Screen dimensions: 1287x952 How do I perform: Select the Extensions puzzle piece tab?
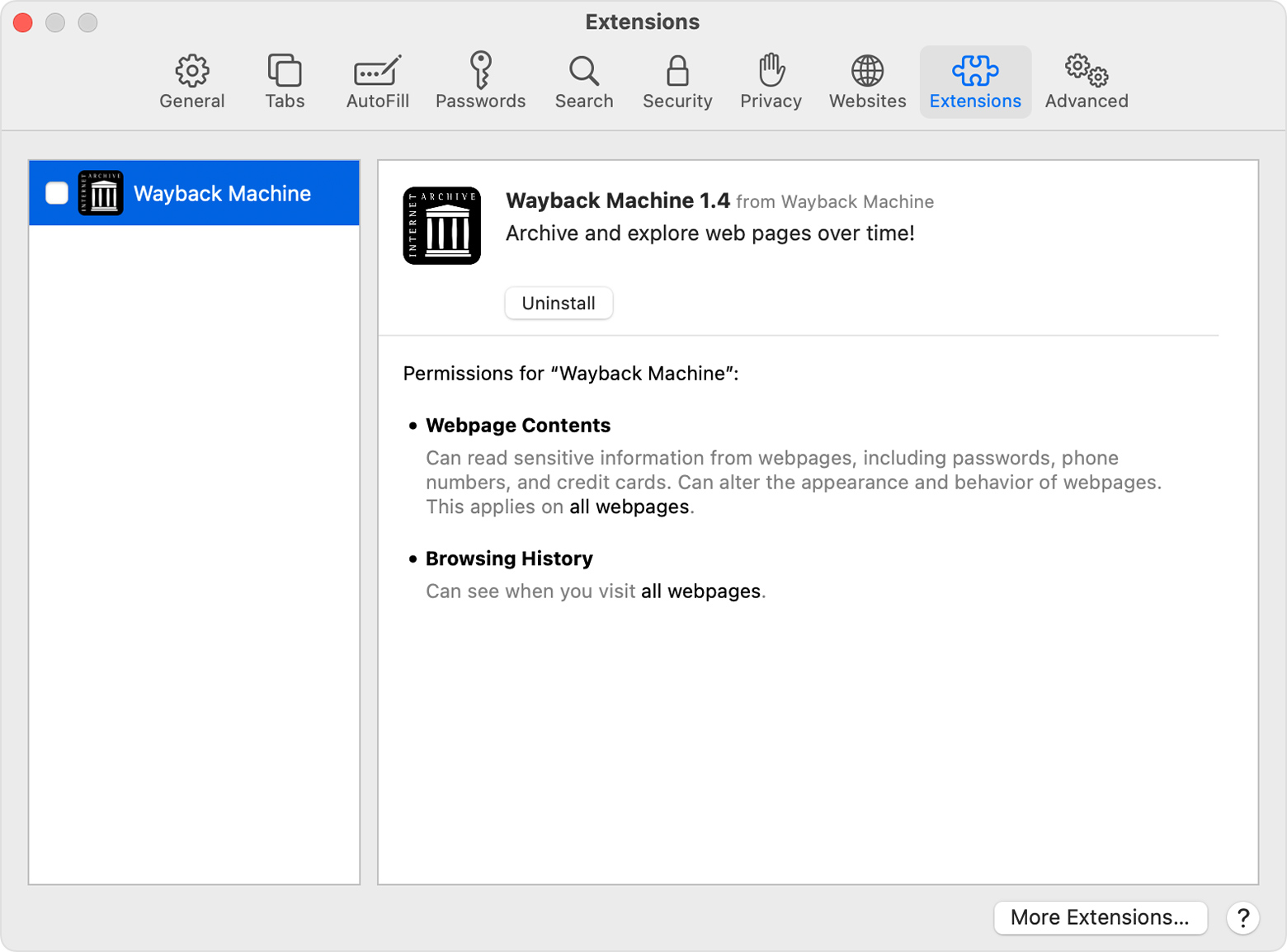point(975,82)
